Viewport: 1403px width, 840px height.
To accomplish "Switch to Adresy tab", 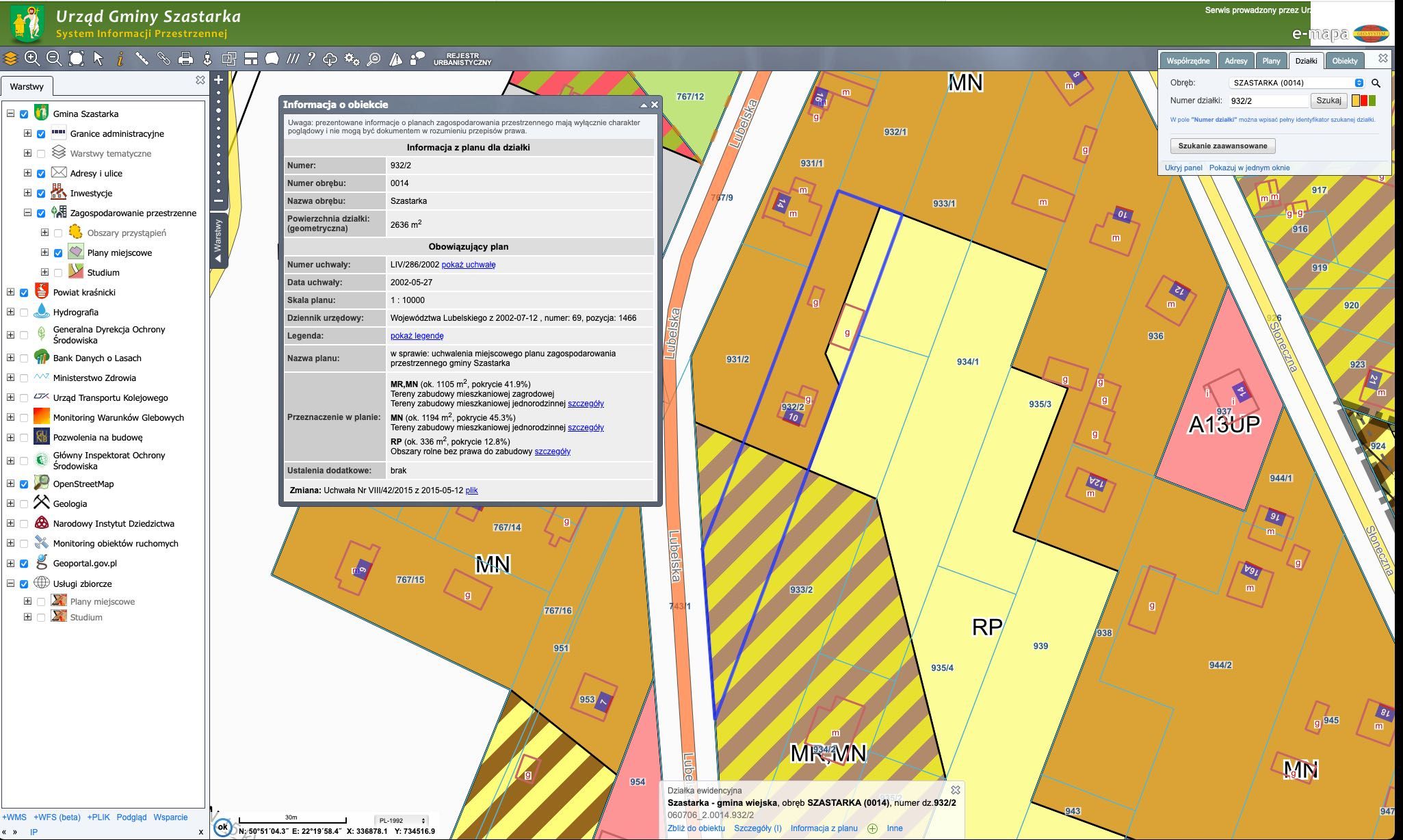I will (x=1236, y=61).
